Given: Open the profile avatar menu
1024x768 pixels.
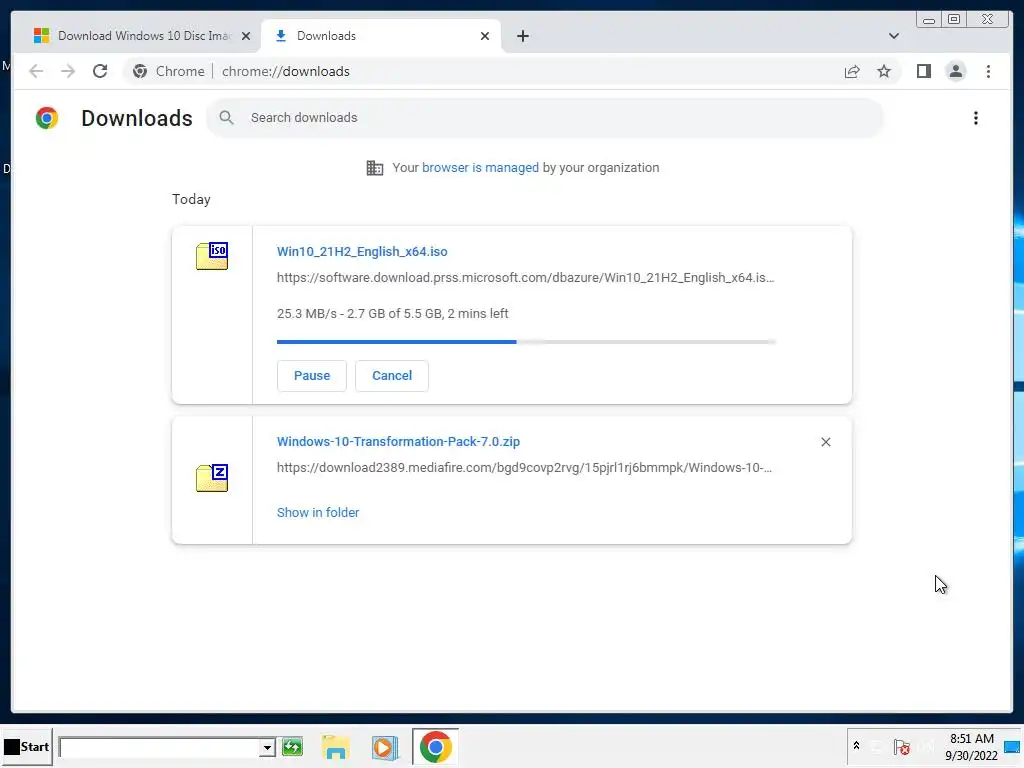Looking at the screenshot, I should 955,71.
